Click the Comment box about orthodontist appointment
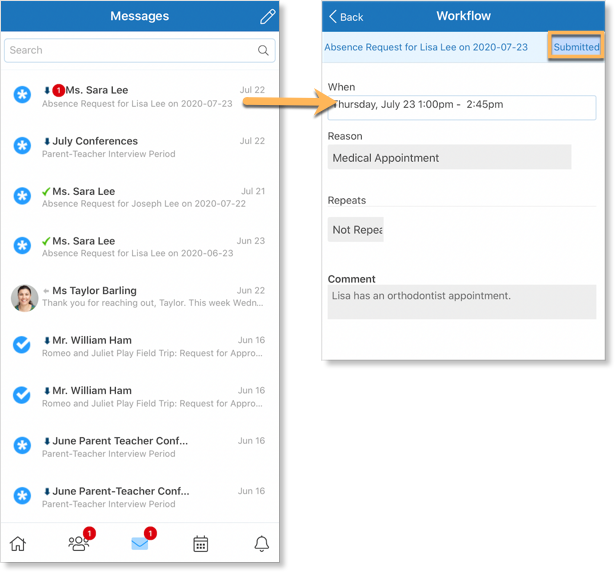The image size is (616, 573). point(462,302)
